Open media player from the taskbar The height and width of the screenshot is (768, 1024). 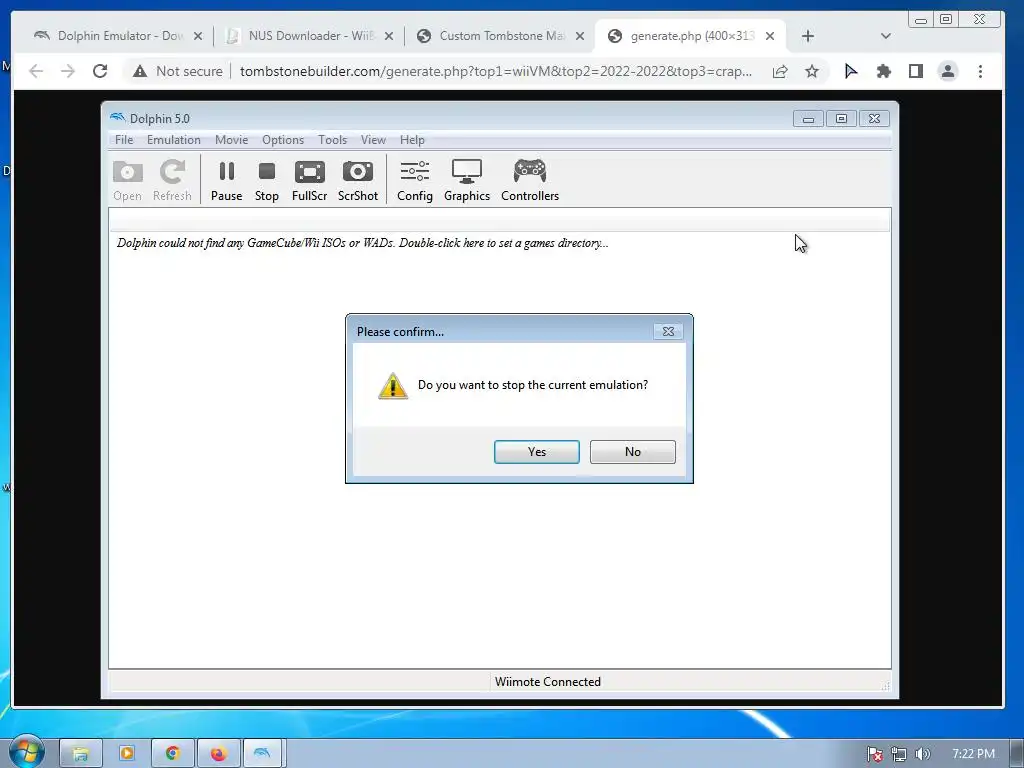(127, 754)
